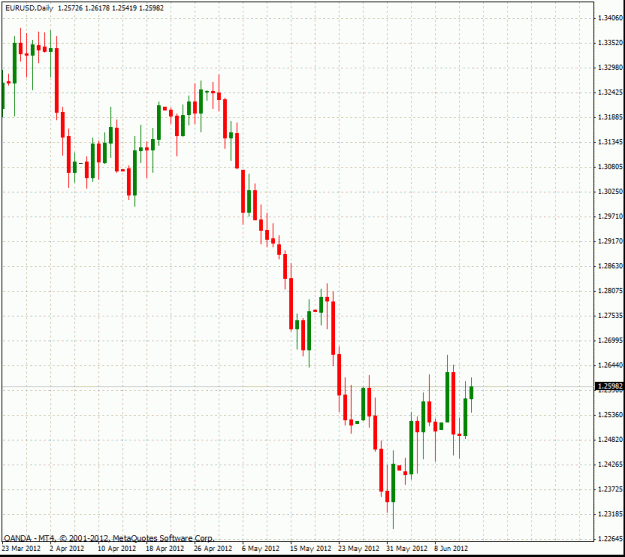Click the 8 Jun 2012 date label
The image size is (625, 557).
pyautogui.click(x=451, y=548)
